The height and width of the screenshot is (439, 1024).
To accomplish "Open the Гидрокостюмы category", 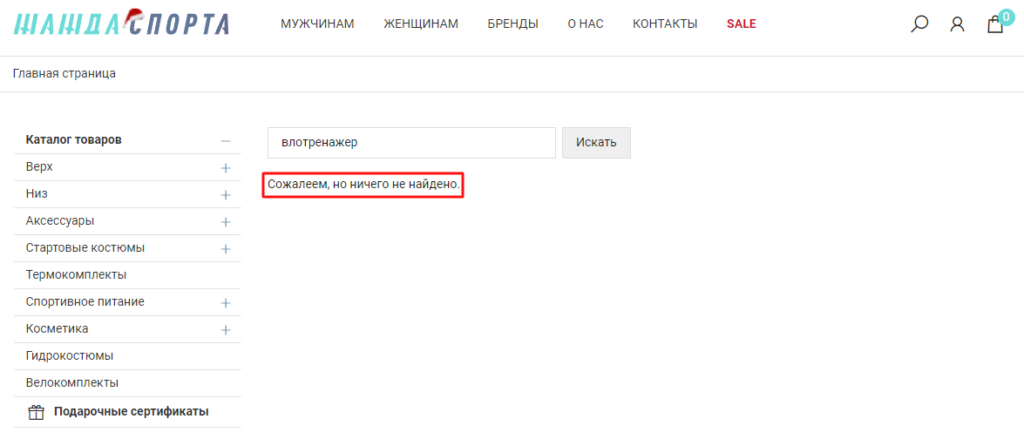I will (x=70, y=356).
